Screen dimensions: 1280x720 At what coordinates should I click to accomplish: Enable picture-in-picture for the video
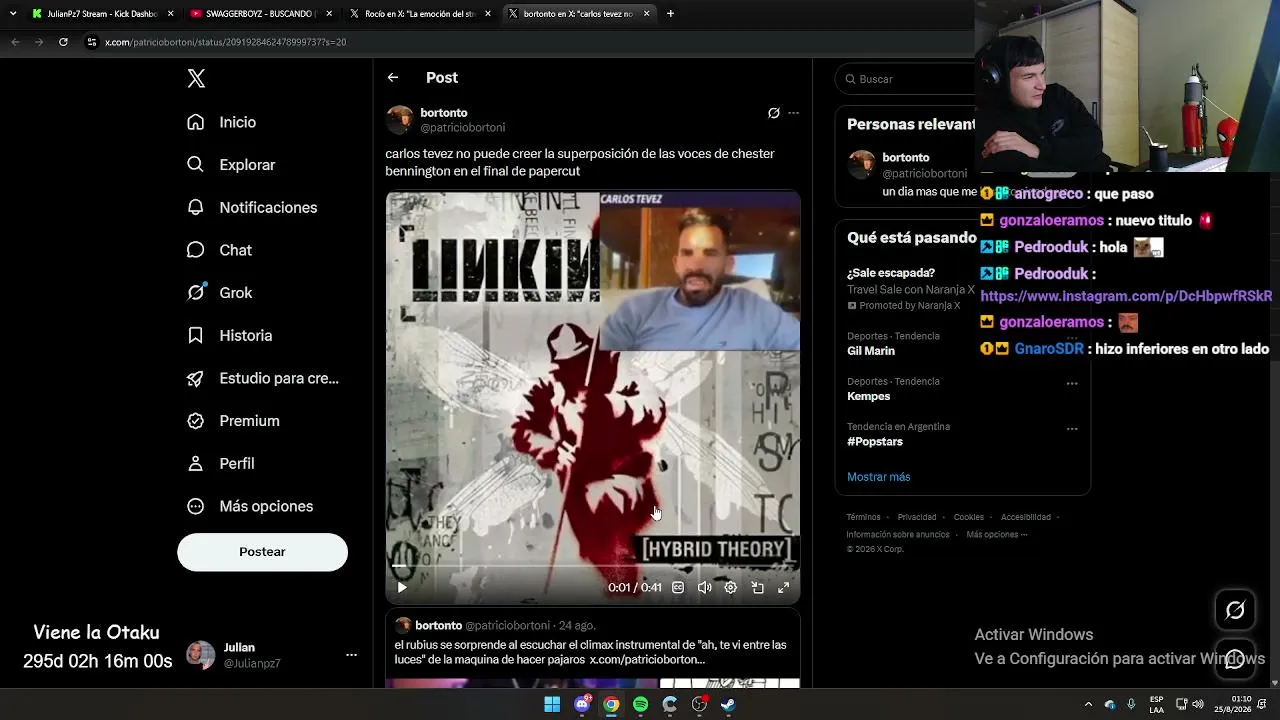click(757, 588)
